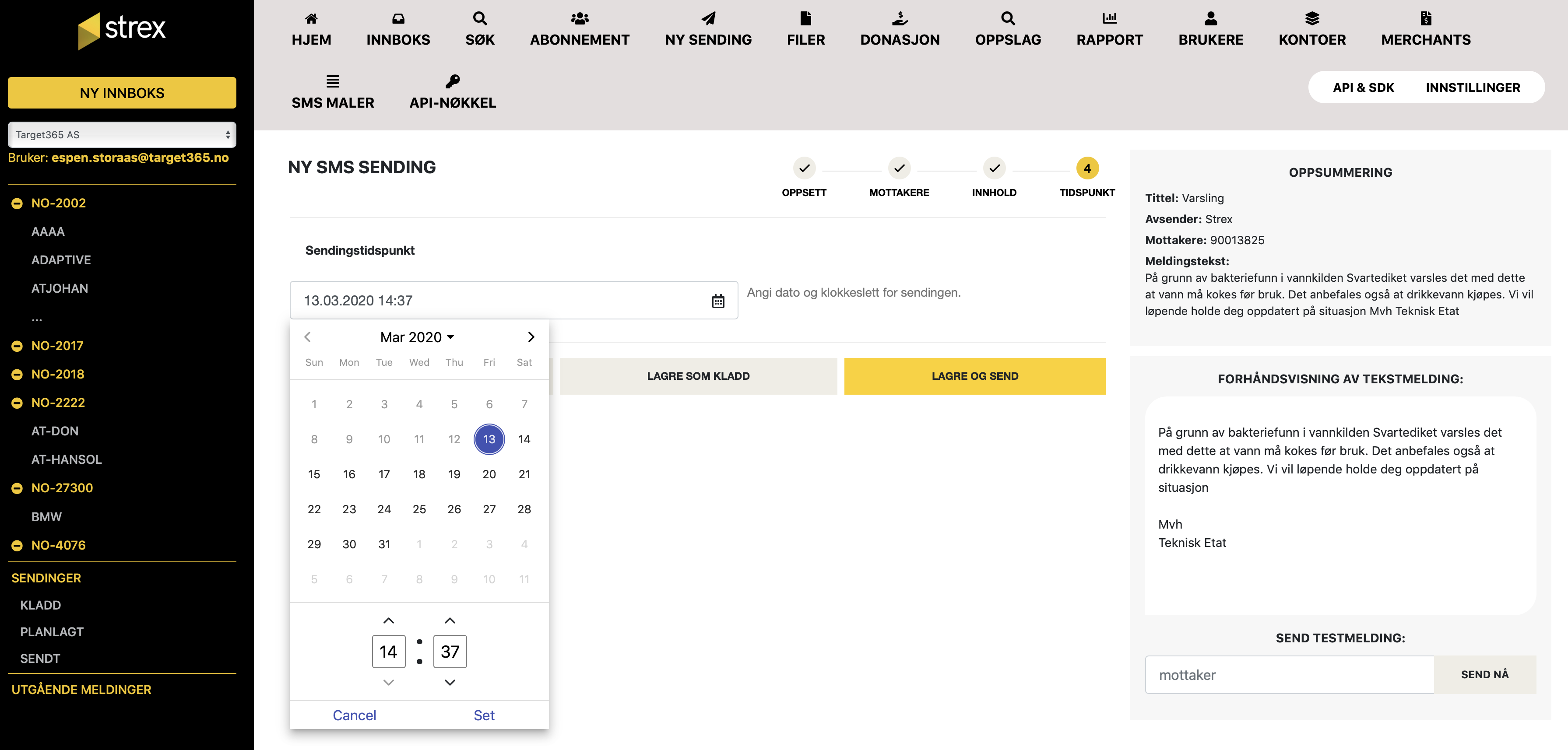Viewport: 1568px width, 750px height.
Task: Go to next month in calendar
Action: pos(531,337)
